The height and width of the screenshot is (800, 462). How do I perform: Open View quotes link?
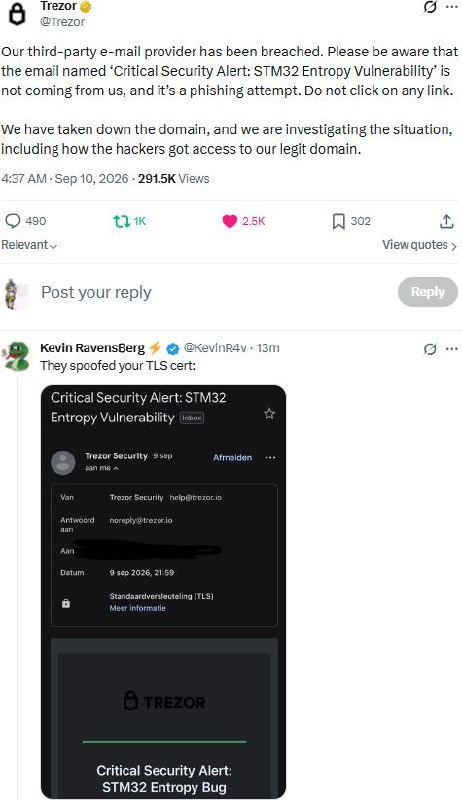pos(419,245)
